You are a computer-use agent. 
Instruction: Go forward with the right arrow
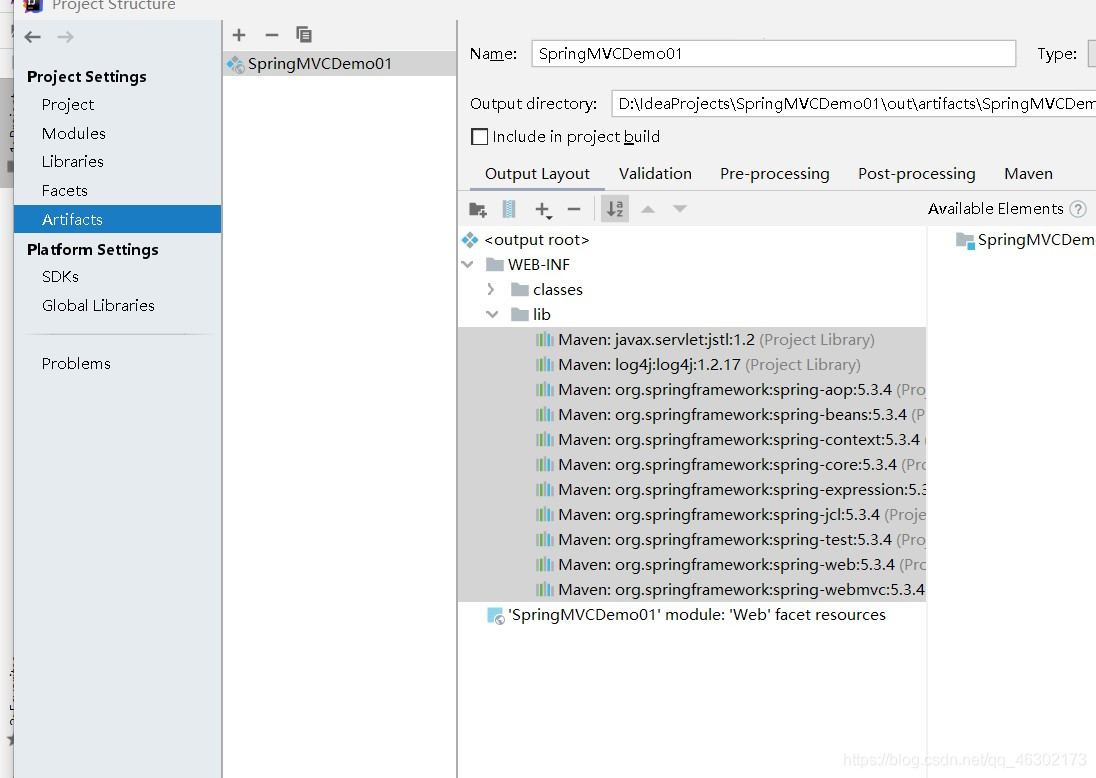[x=66, y=37]
